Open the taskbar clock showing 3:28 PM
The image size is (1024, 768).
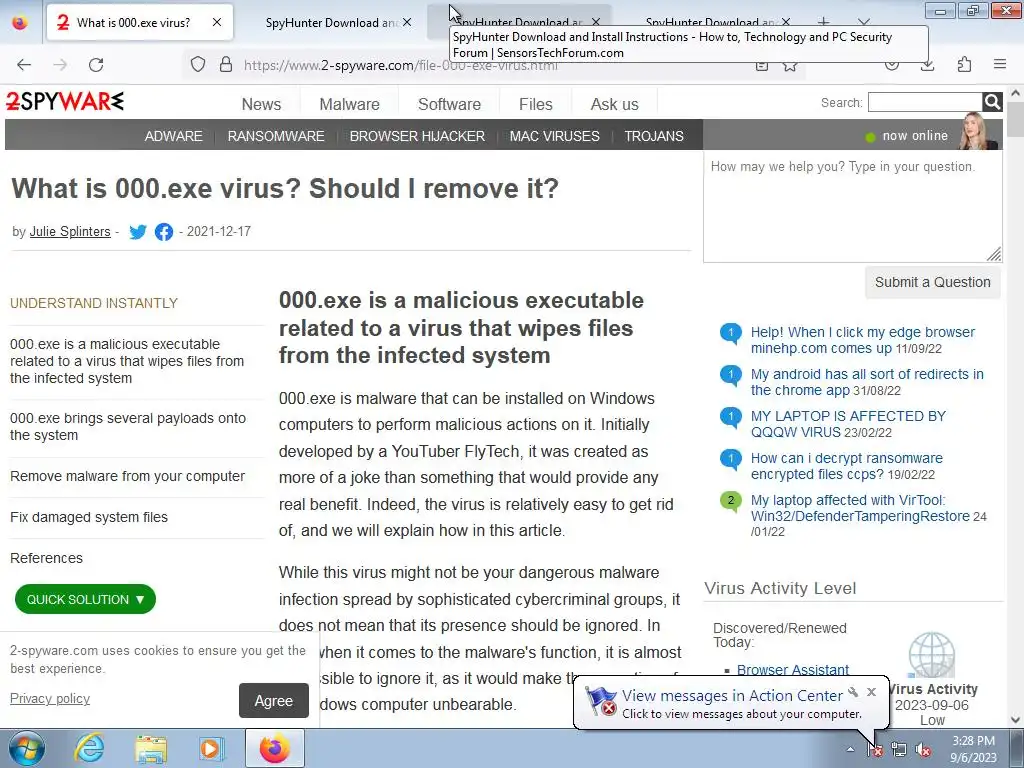coord(974,749)
